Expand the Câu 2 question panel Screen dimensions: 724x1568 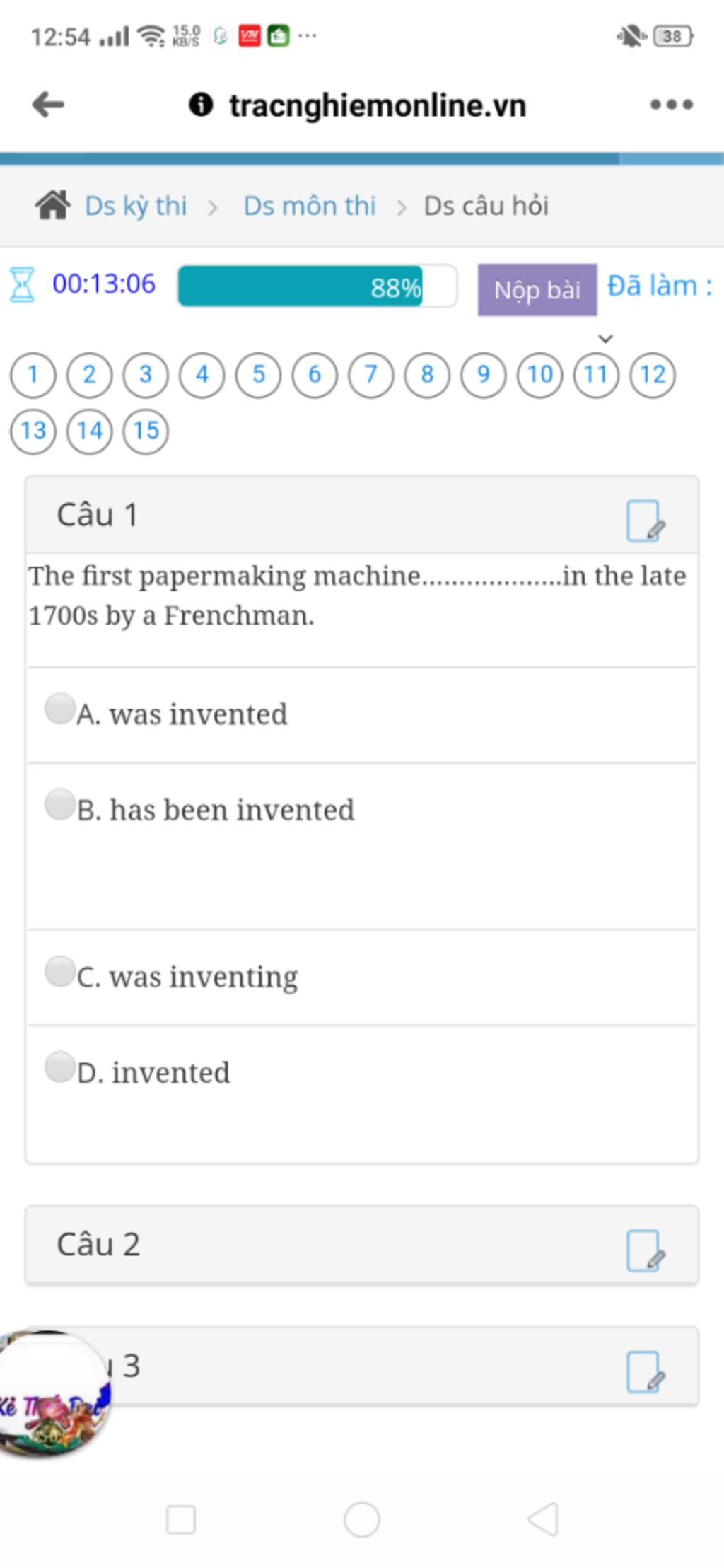[x=362, y=1245]
